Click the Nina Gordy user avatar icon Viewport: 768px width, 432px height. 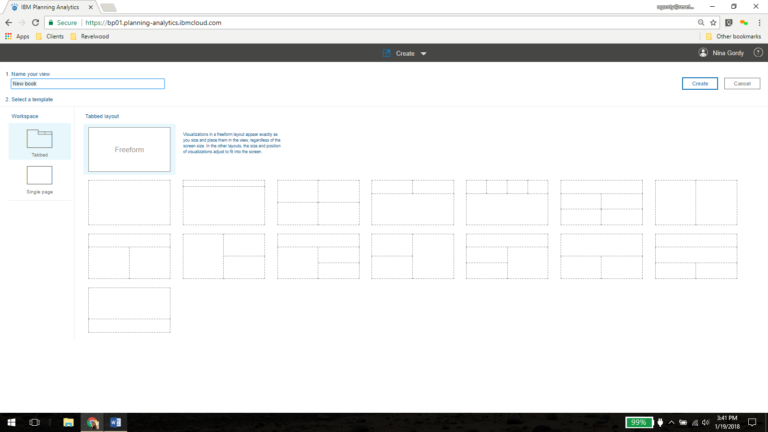[x=703, y=53]
